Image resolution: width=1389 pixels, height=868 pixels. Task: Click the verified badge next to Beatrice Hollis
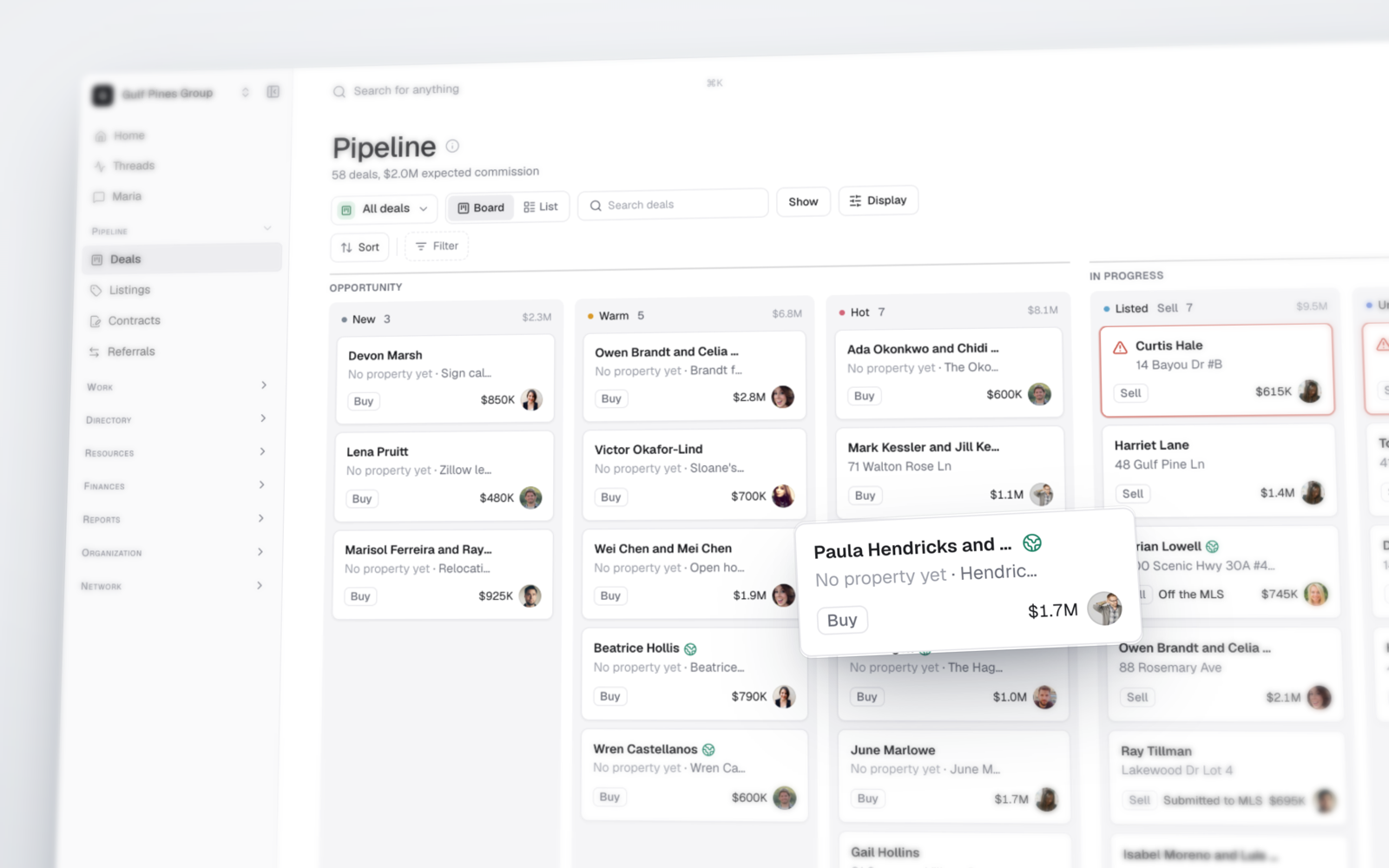pyautogui.click(x=690, y=649)
